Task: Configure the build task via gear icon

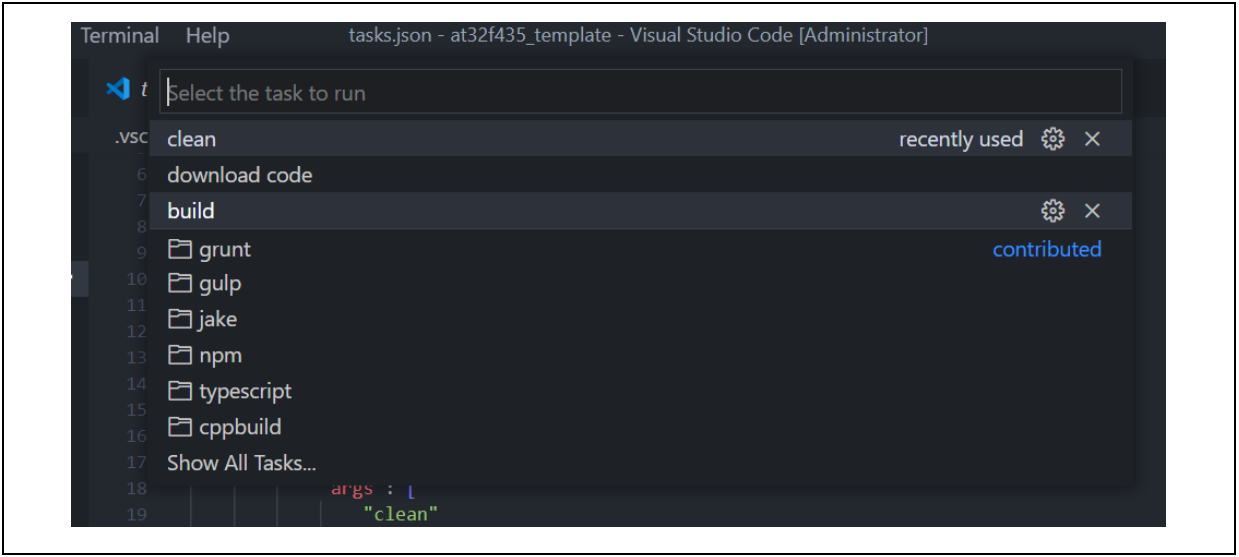Action: [x=1052, y=211]
